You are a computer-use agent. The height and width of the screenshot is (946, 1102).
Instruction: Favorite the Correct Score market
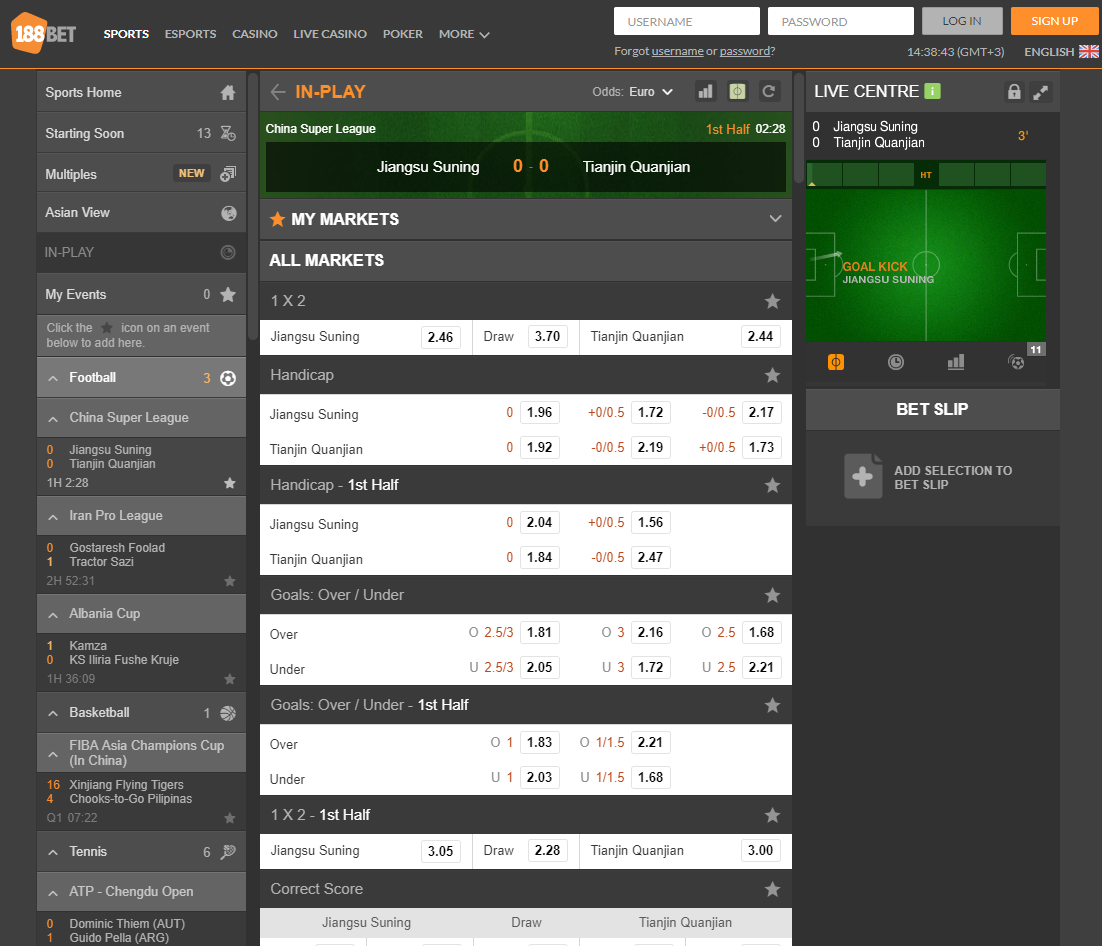pyautogui.click(x=772, y=889)
